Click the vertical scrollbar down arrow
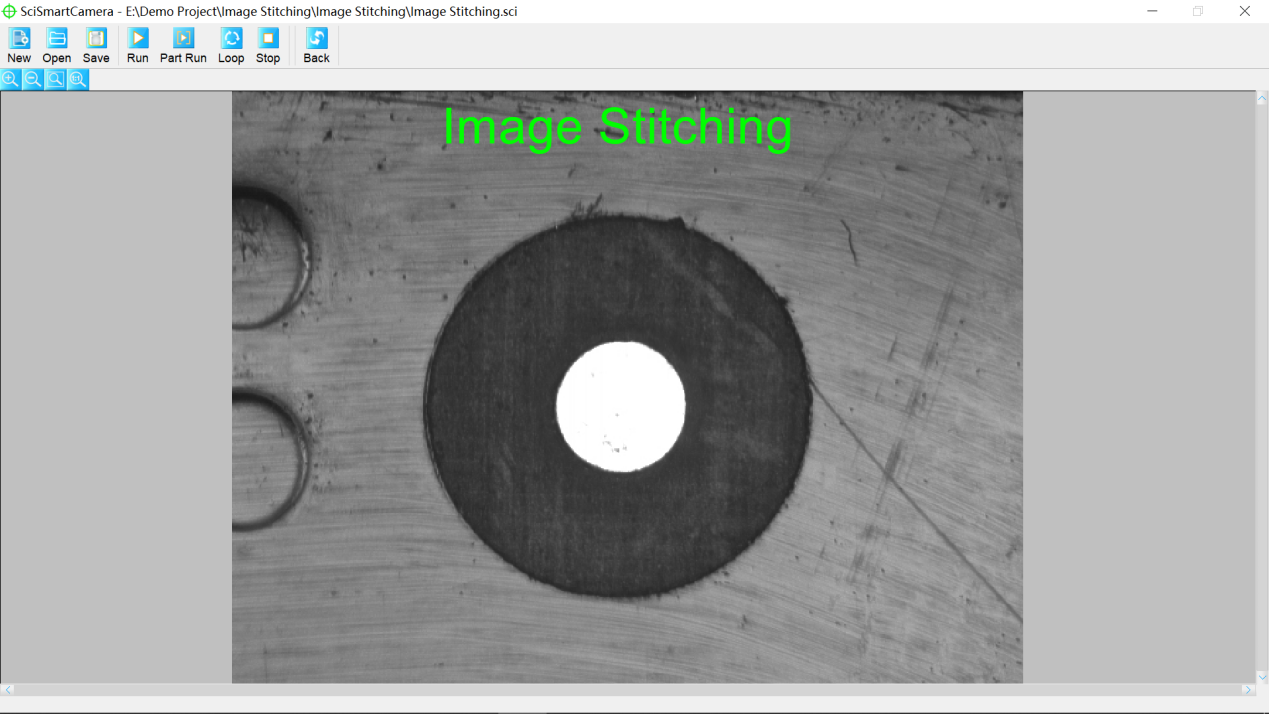 [x=1262, y=677]
